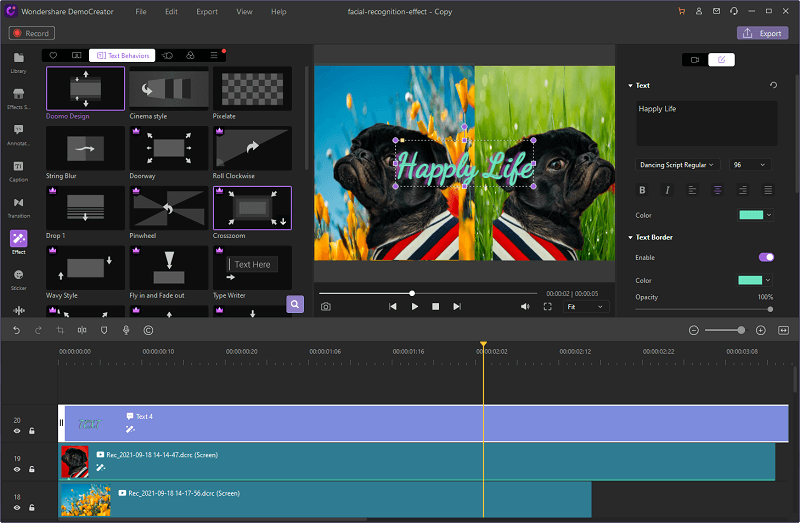800x523 pixels.
Task: Select the crop tool
Action: pyautogui.click(x=60, y=330)
